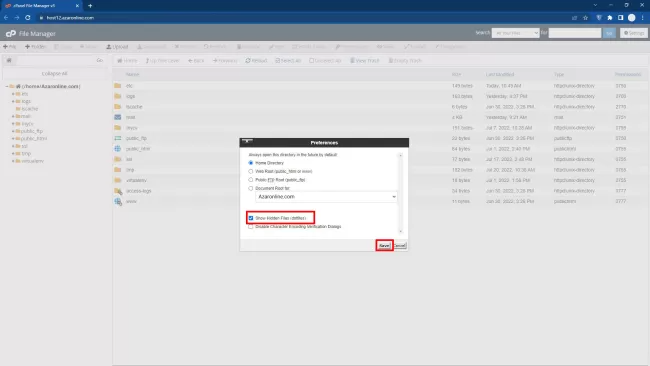The height and width of the screenshot is (366, 650).
Task: Click Unselect All in the file toolbar
Action: (x=325, y=61)
